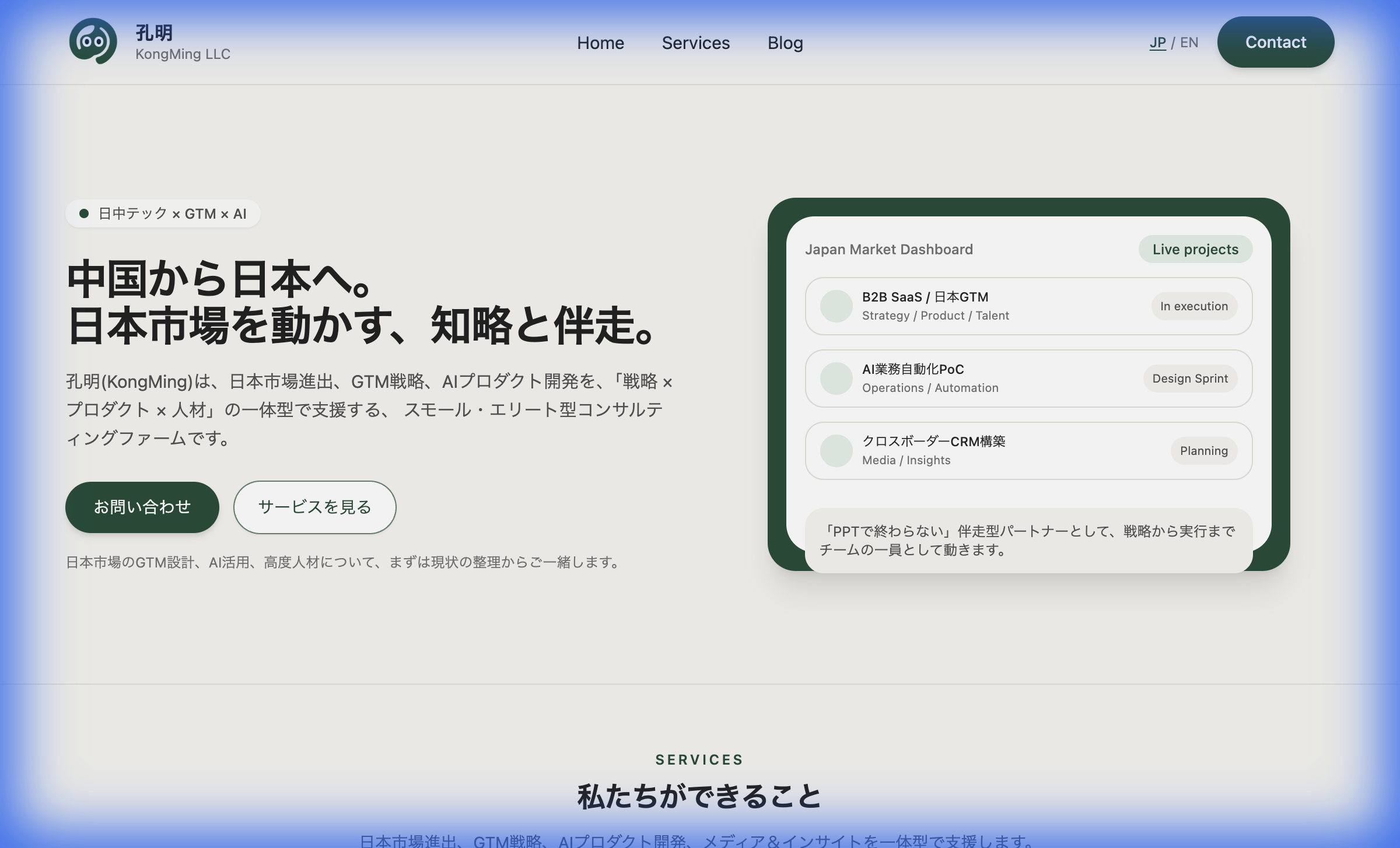Navigate to the Blog section

pos(785,43)
